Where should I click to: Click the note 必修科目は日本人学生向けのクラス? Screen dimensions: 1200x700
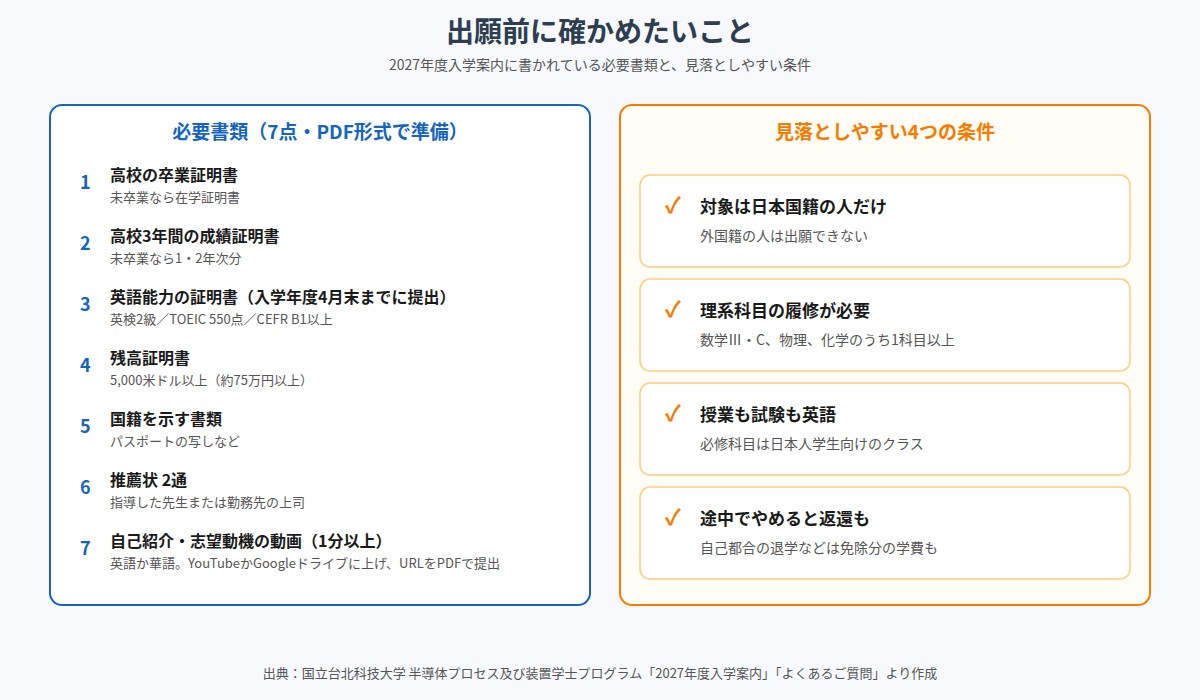point(811,444)
